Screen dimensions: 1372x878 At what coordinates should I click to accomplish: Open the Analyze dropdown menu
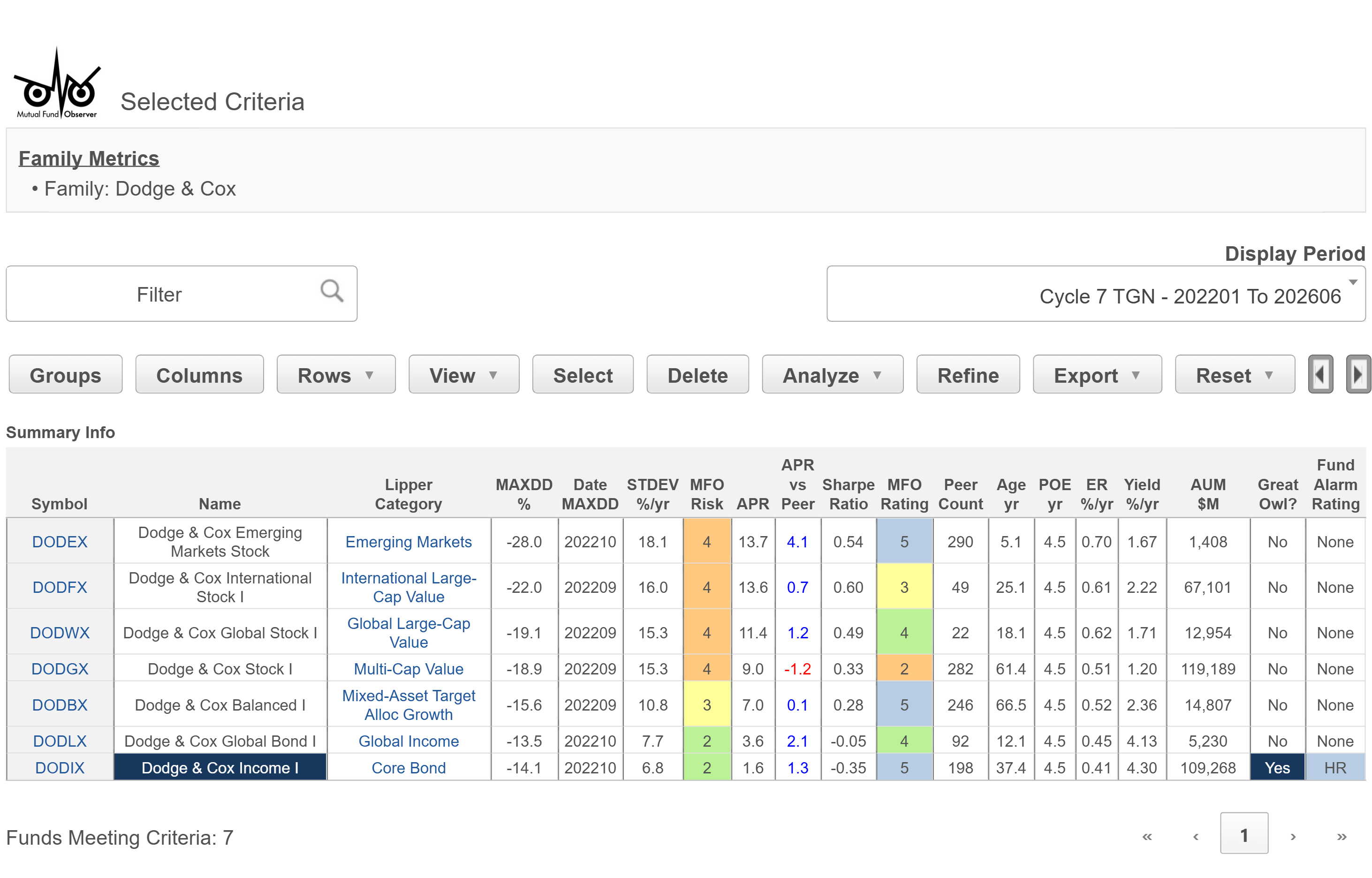(832, 375)
